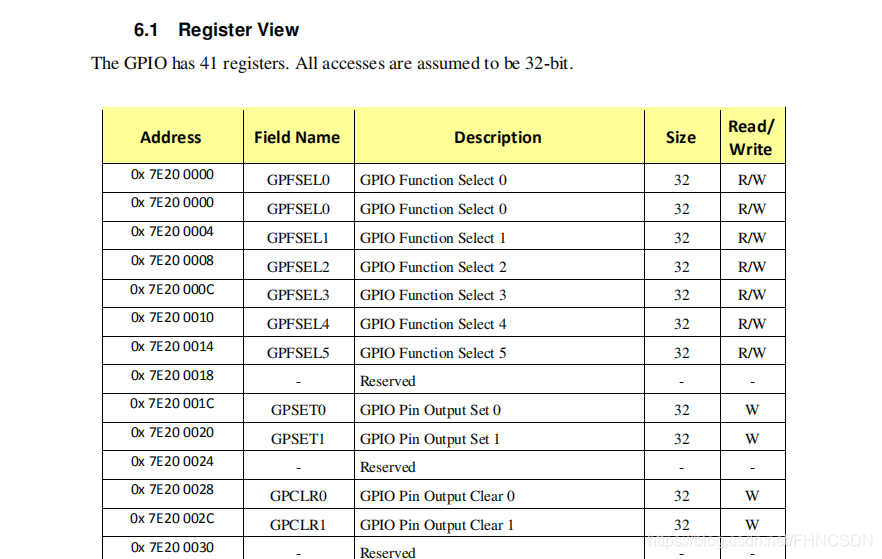Select field name "GPSET0"
This screenshot has height=559, width=882.
click(298, 410)
